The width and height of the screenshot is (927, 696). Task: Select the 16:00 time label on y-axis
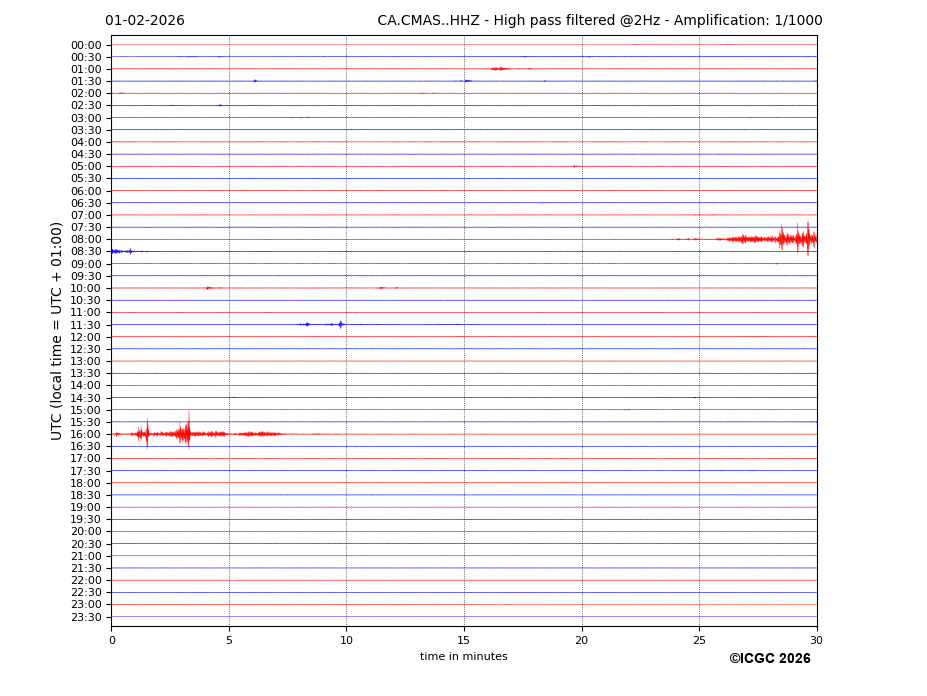tap(86, 434)
